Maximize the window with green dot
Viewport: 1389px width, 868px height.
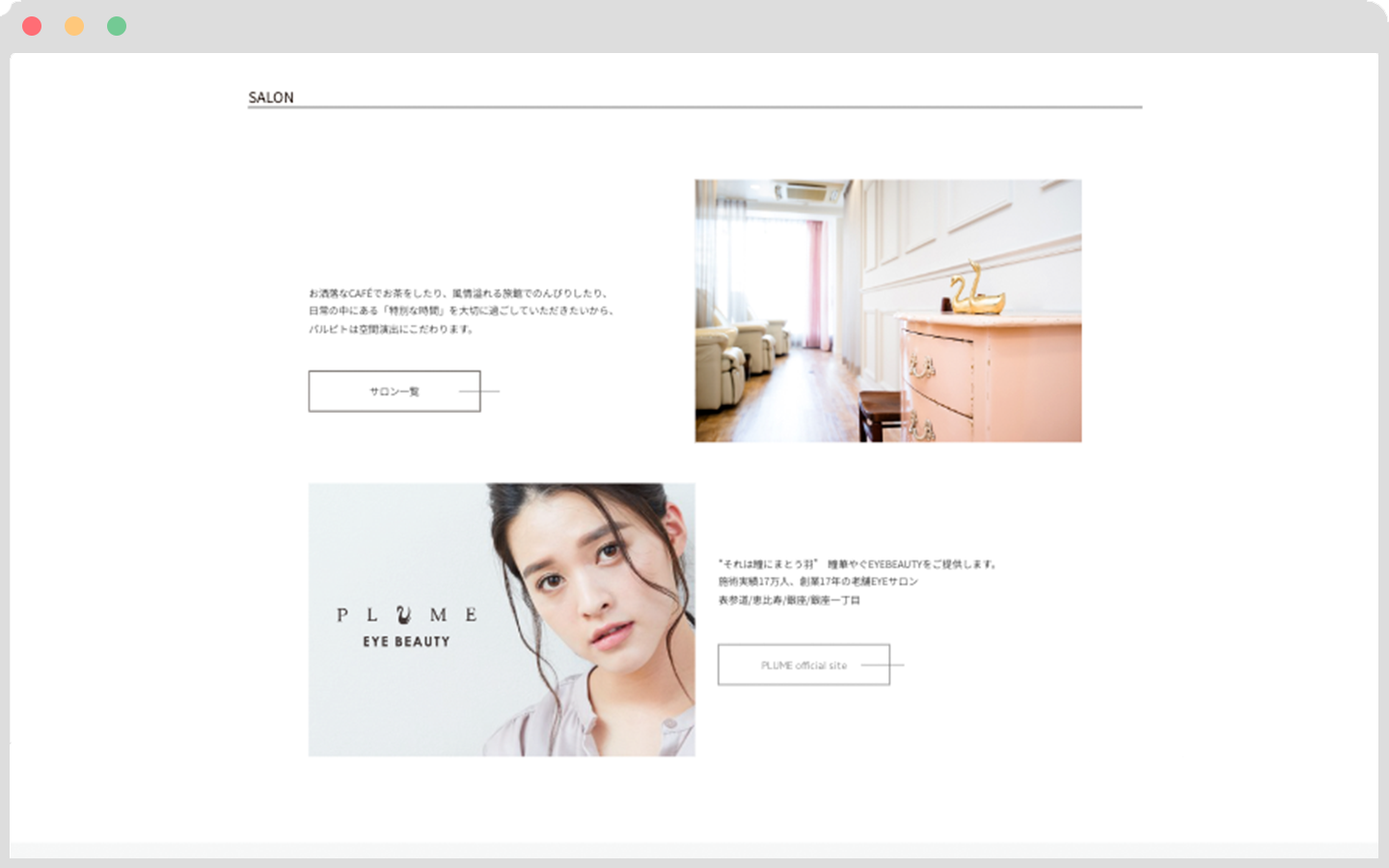click(117, 26)
